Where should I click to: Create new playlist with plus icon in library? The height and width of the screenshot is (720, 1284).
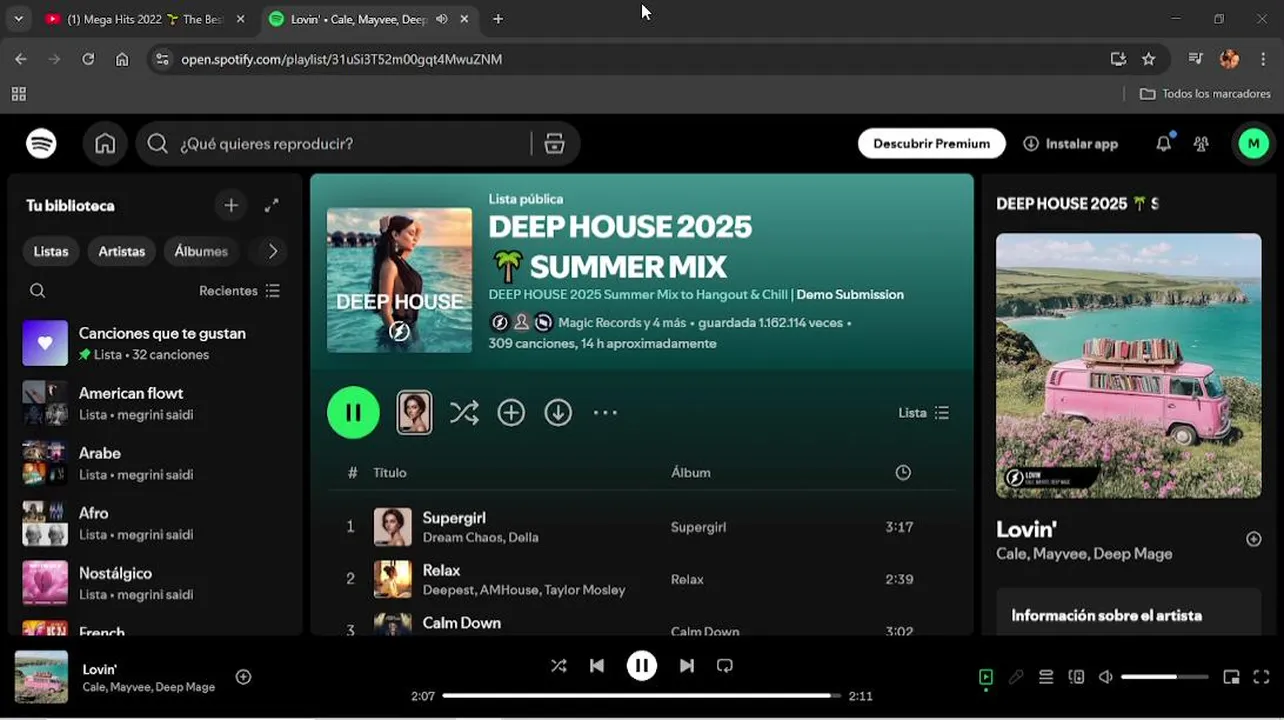point(231,205)
